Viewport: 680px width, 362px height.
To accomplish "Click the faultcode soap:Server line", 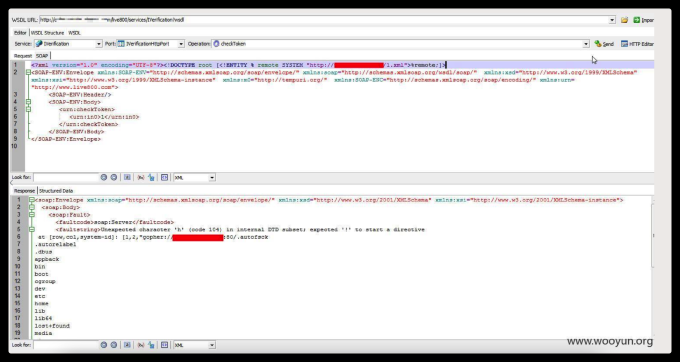I will tap(114, 222).
